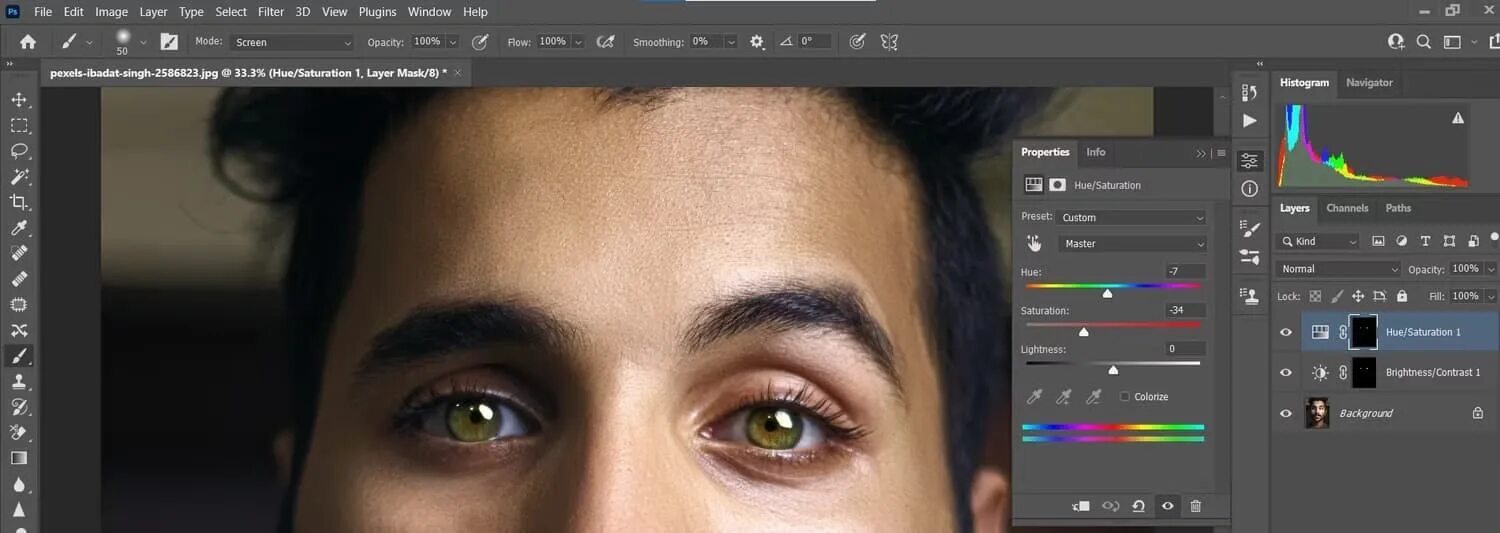Delete this adjustment layer trash icon
The width and height of the screenshot is (1500, 533).
tap(1195, 506)
